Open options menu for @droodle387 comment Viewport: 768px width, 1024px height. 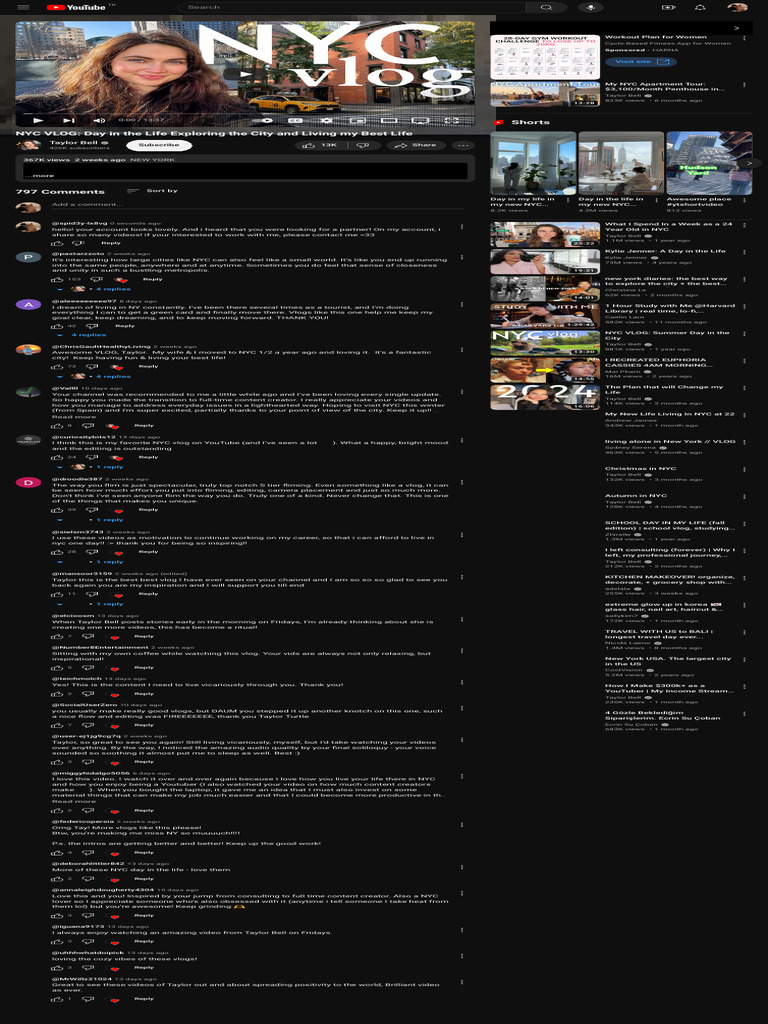pos(462,483)
